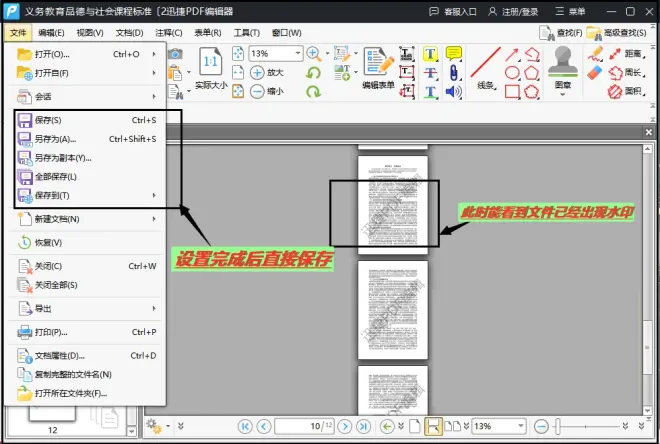Screen dimensions: 660x444
Task: Choose 另存为(A)... from the File menu
Action: (55, 139)
